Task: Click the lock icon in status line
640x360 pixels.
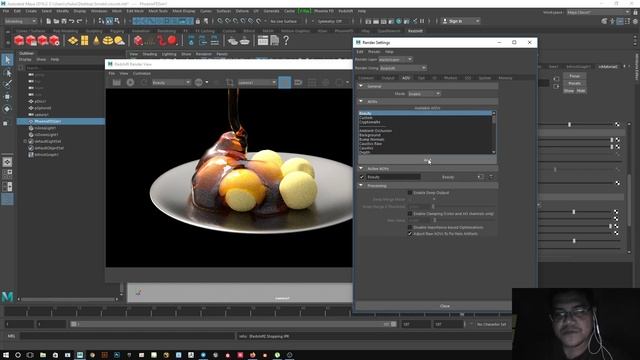Action: tap(198, 21)
